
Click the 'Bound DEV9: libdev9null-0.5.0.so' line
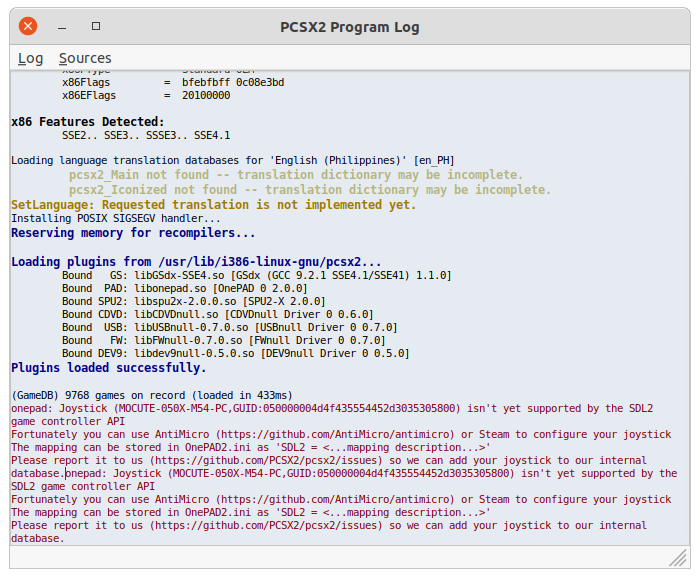coord(236,353)
